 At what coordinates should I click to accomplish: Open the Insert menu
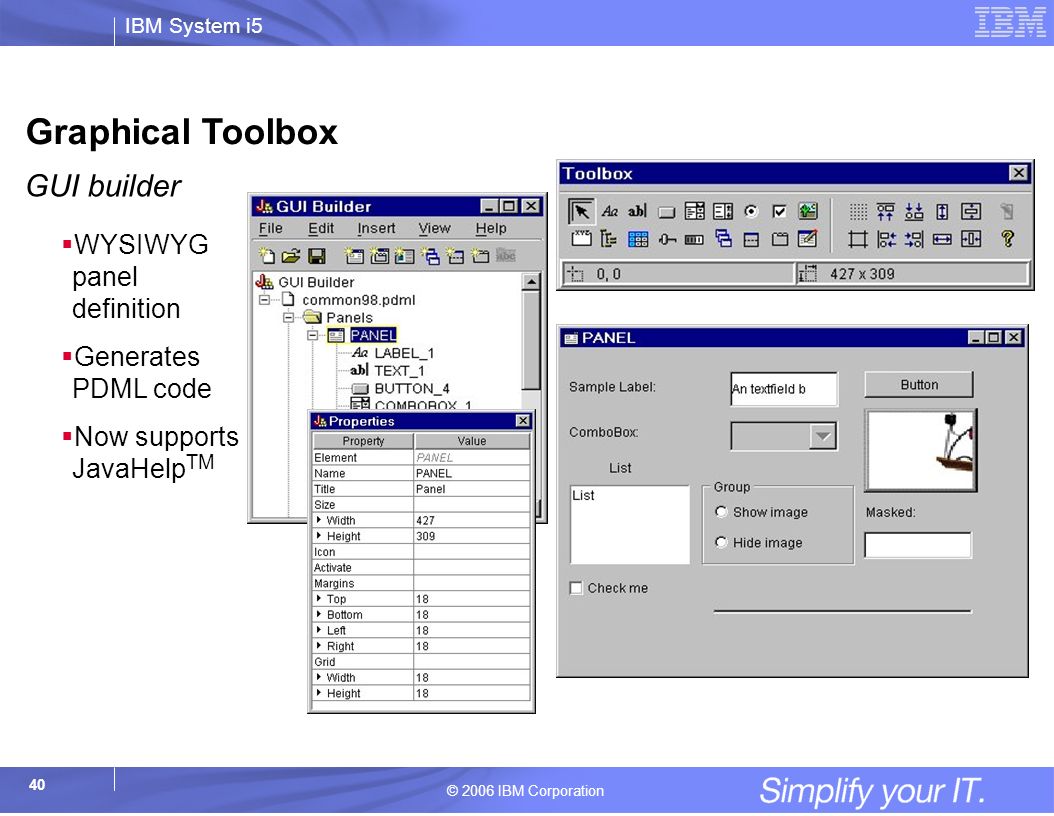click(x=376, y=229)
